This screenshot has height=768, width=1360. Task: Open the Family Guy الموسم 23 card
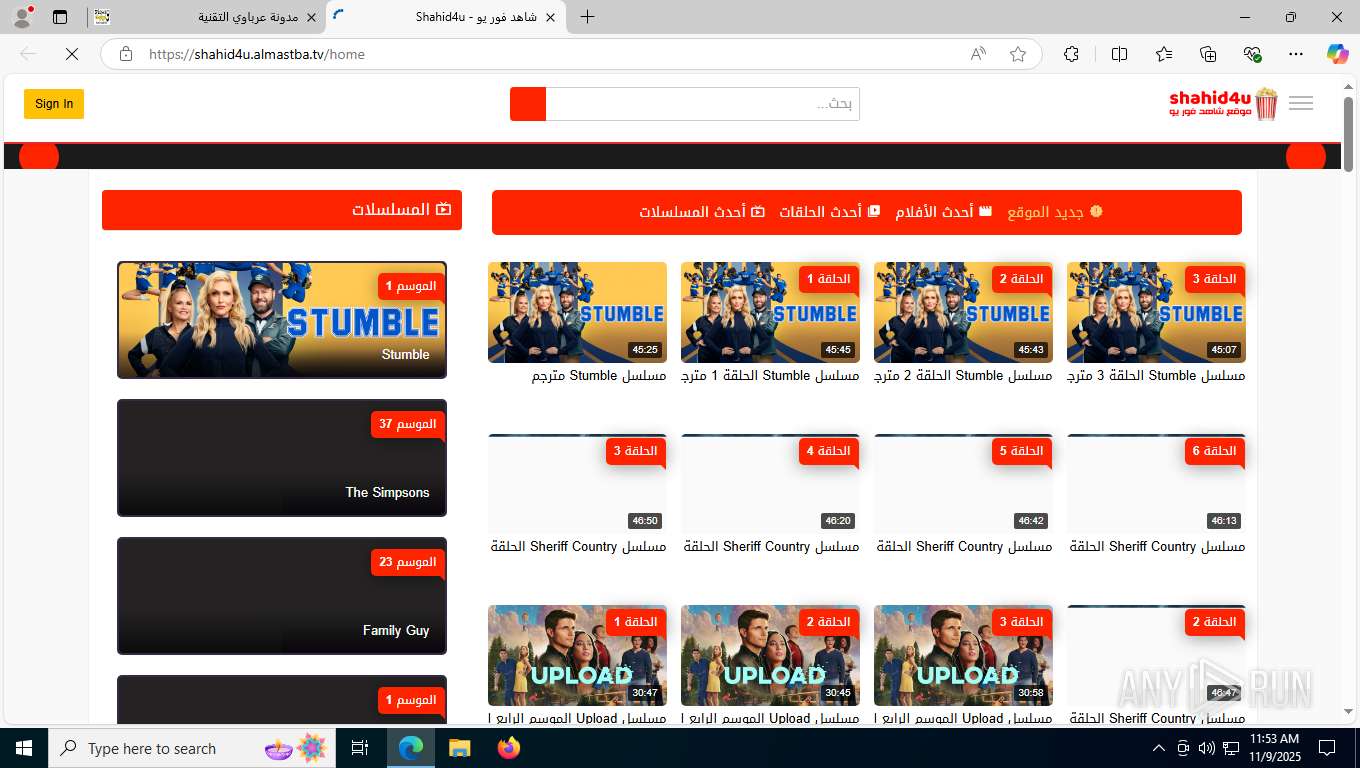(282, 596)
